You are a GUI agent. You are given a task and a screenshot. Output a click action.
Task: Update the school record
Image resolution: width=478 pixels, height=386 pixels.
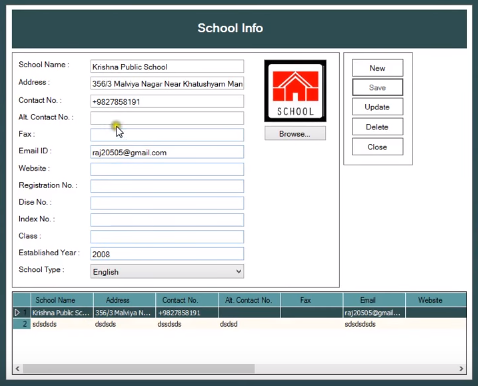[377, 107]
